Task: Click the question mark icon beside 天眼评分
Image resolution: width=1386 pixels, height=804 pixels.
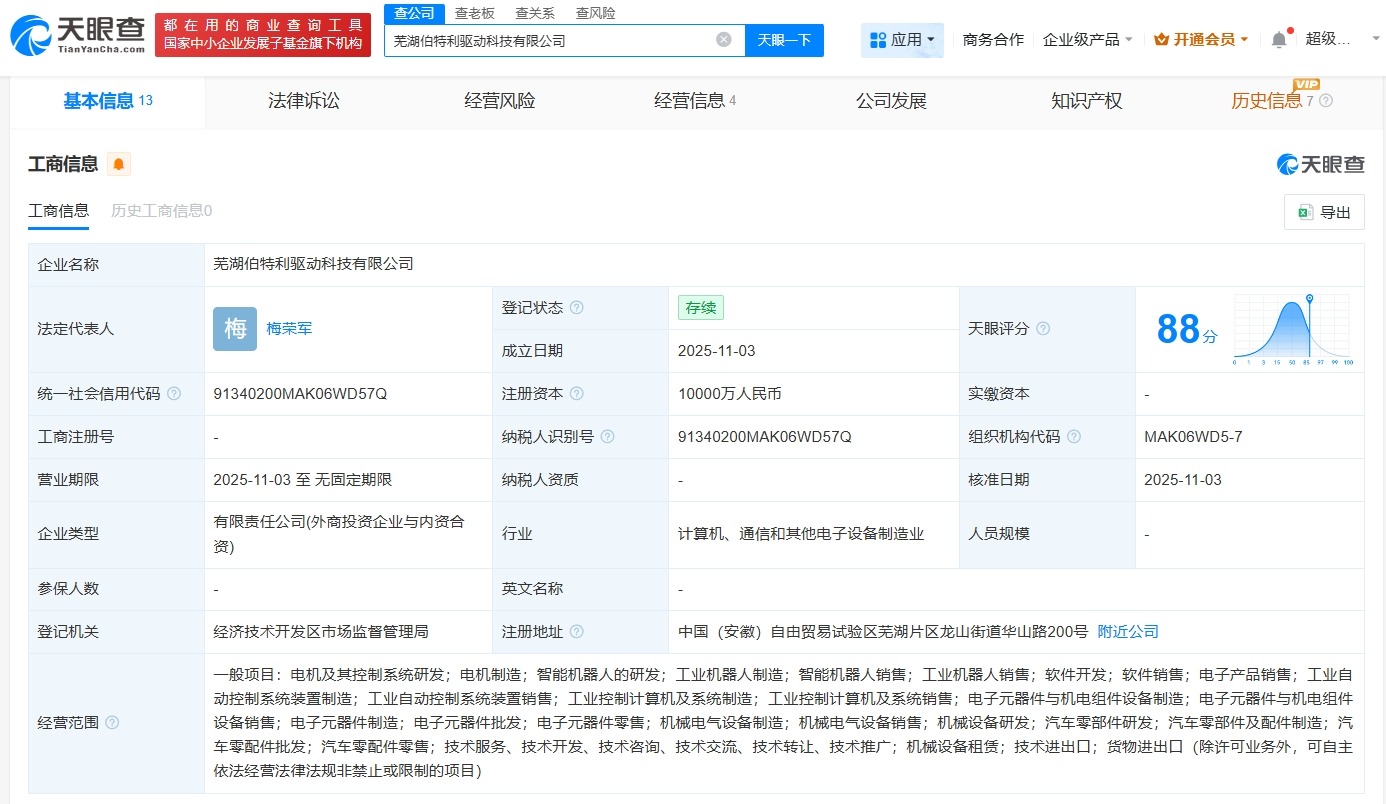Action: [1041, 328]
